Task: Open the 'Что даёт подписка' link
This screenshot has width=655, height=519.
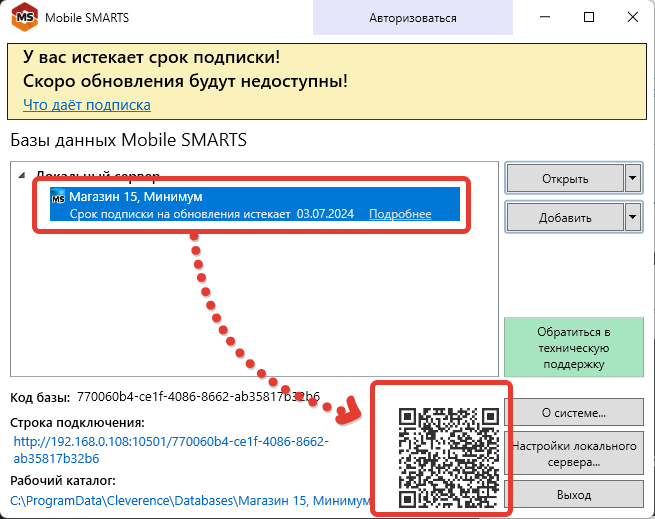Action: coord(86,104)
